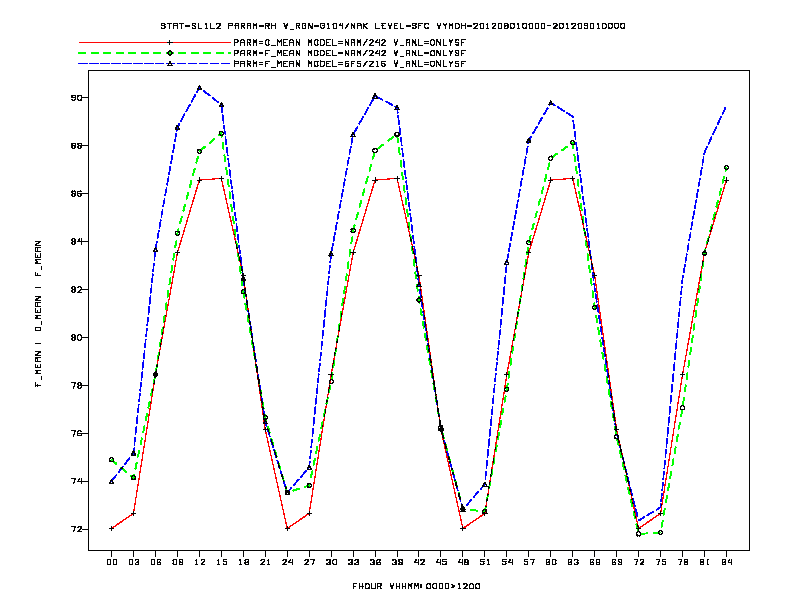Click the x-axis tick label 54
792x612 pixels.
[507, 562]
